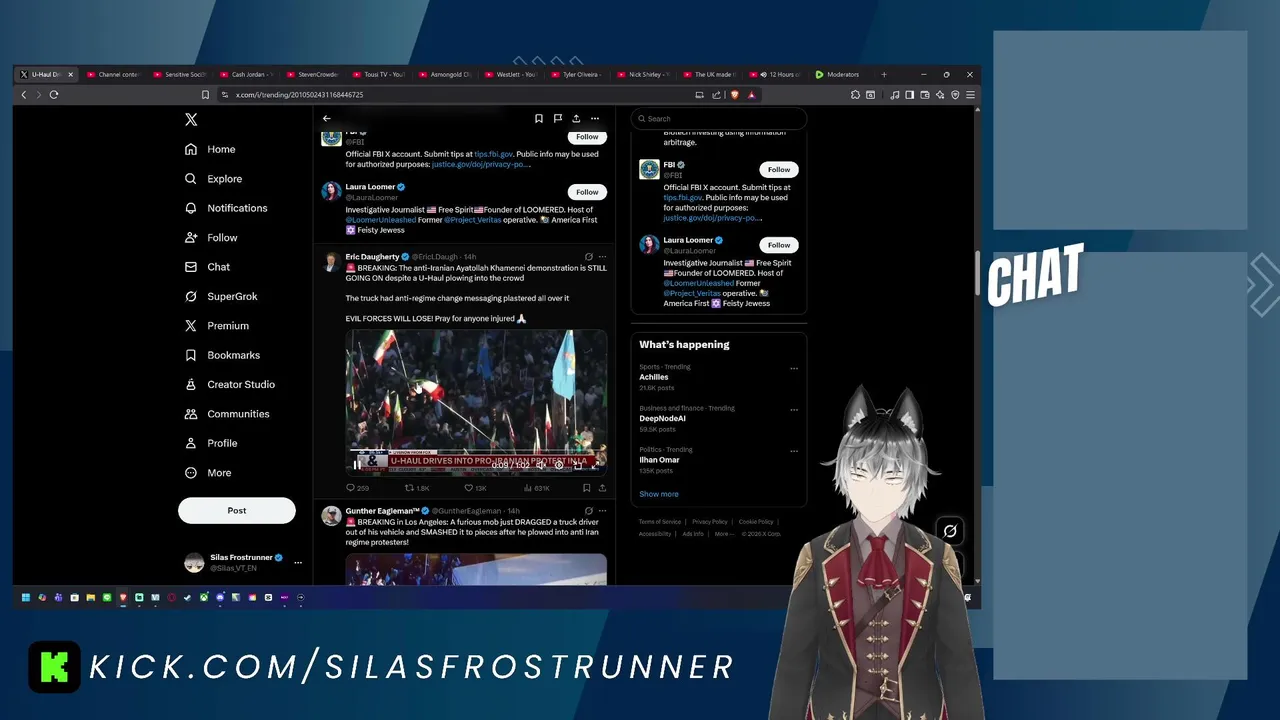The width and height of the screenshot is (1280, 720).
Task: Go back with the trending page arrow
Action: [x=326, y=118]
